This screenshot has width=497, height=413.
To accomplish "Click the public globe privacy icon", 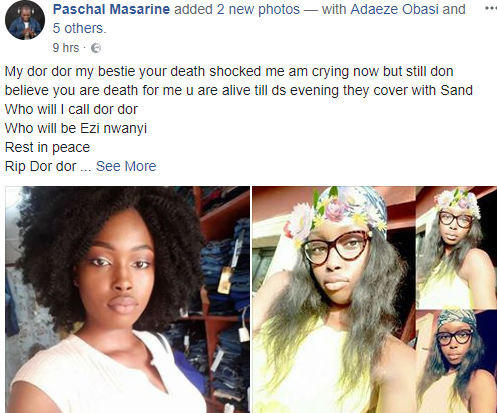I will point(96,48).
